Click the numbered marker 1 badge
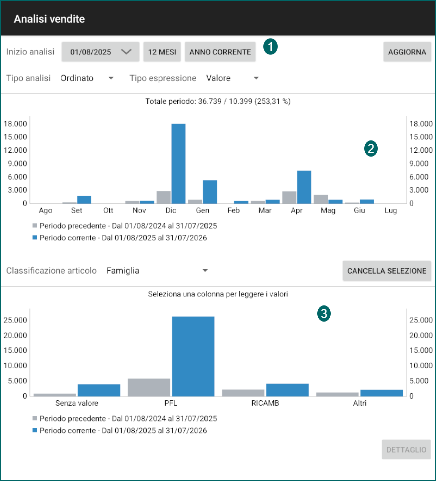 [x=270, y=47]
